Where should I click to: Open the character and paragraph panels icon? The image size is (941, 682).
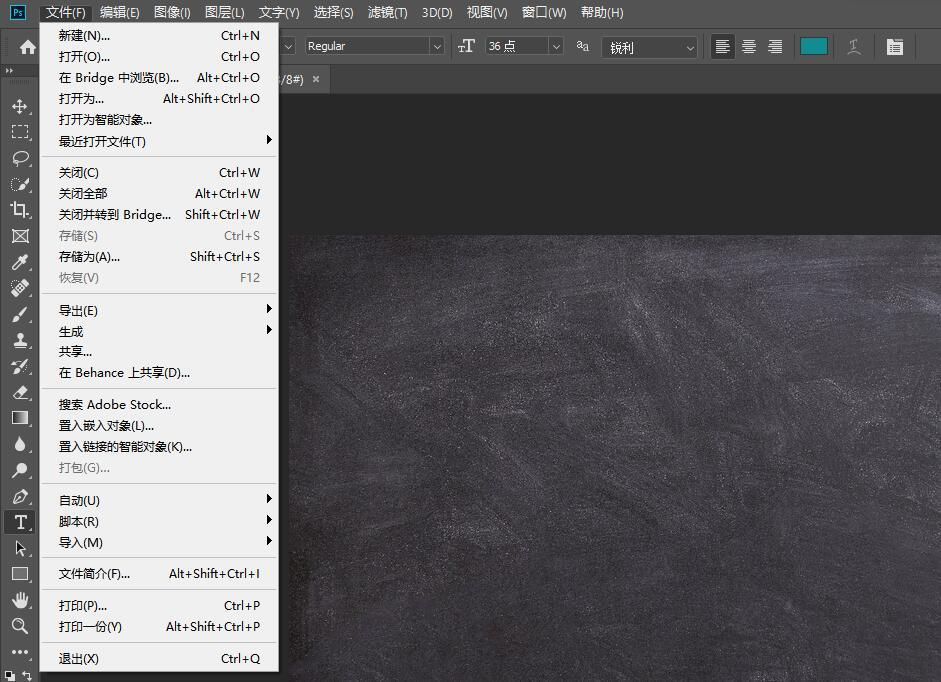894,47
